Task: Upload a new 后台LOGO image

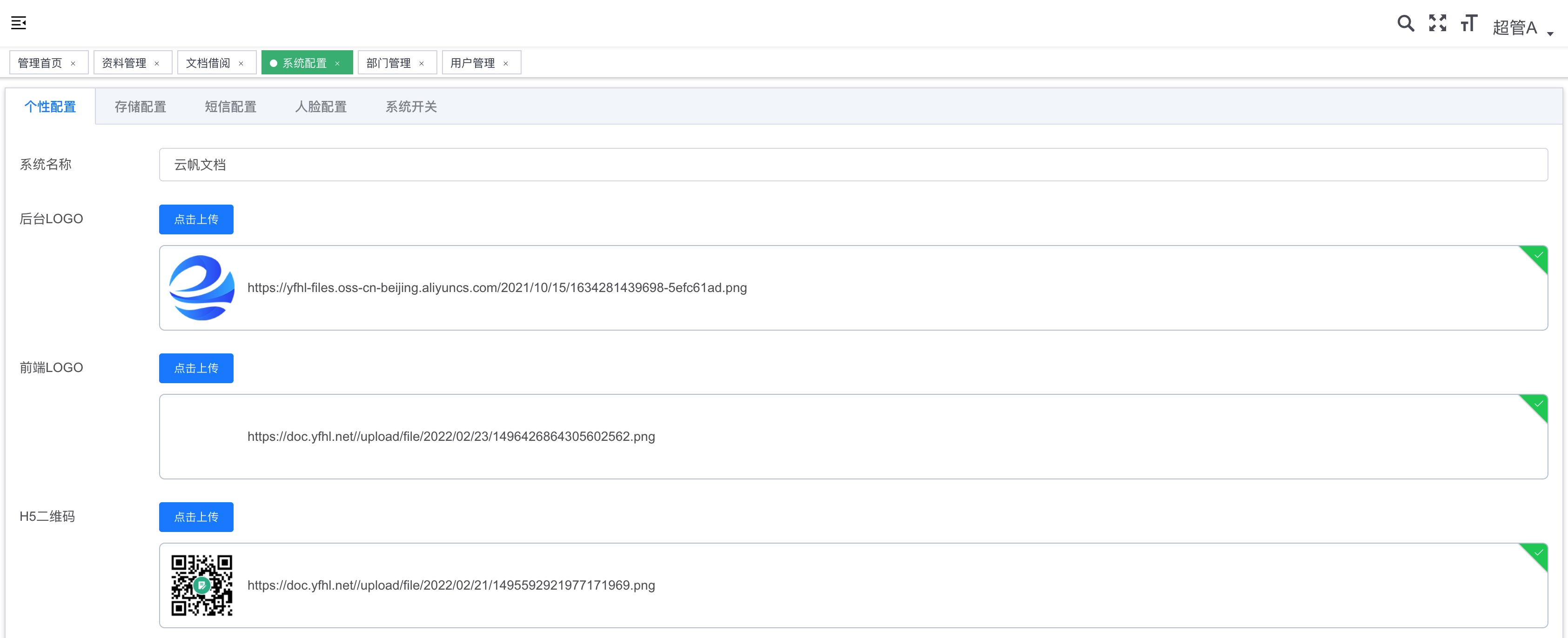Action: 196,219
